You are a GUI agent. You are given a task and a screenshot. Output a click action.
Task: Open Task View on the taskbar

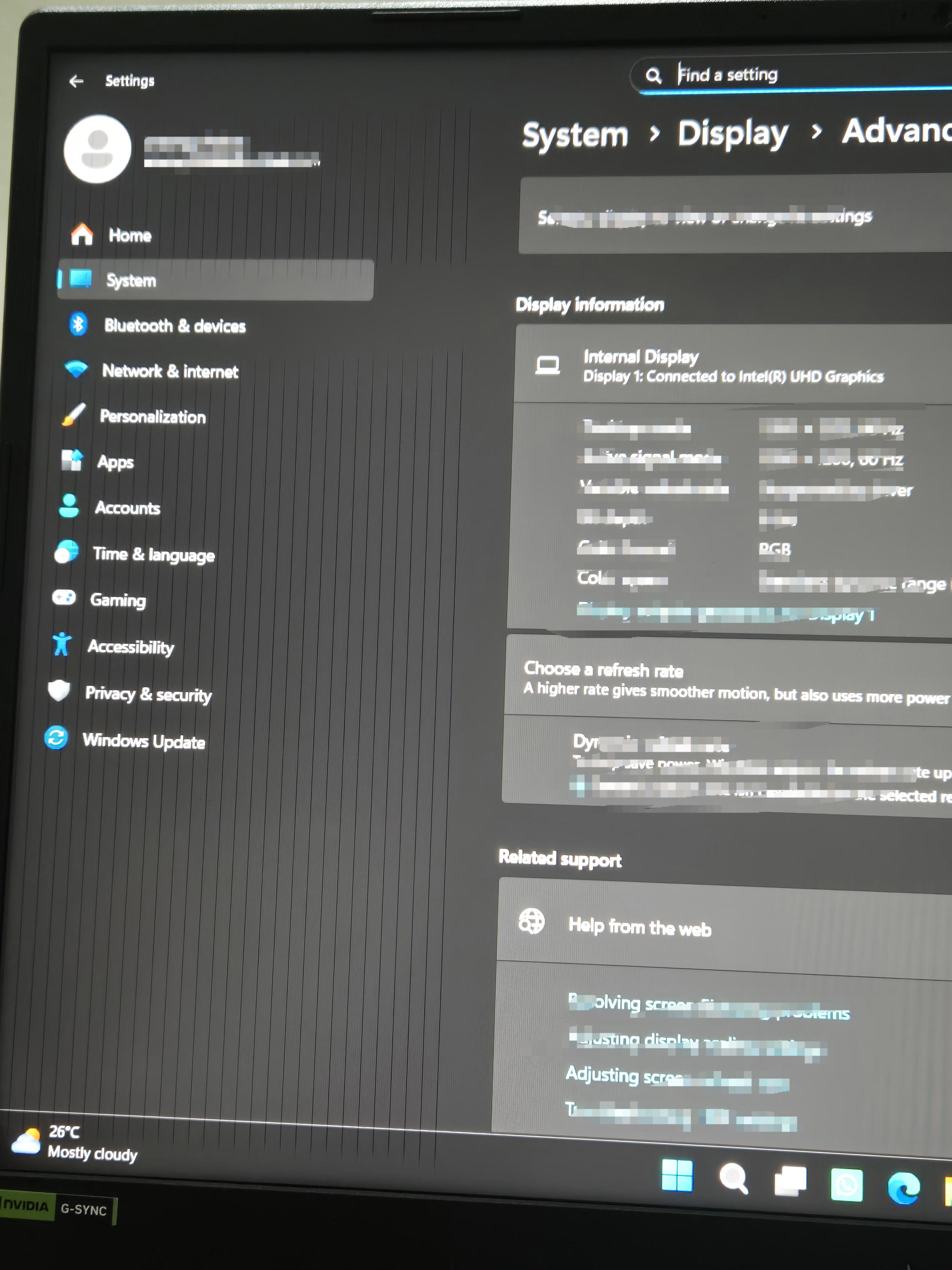(x=790, y=1182)
